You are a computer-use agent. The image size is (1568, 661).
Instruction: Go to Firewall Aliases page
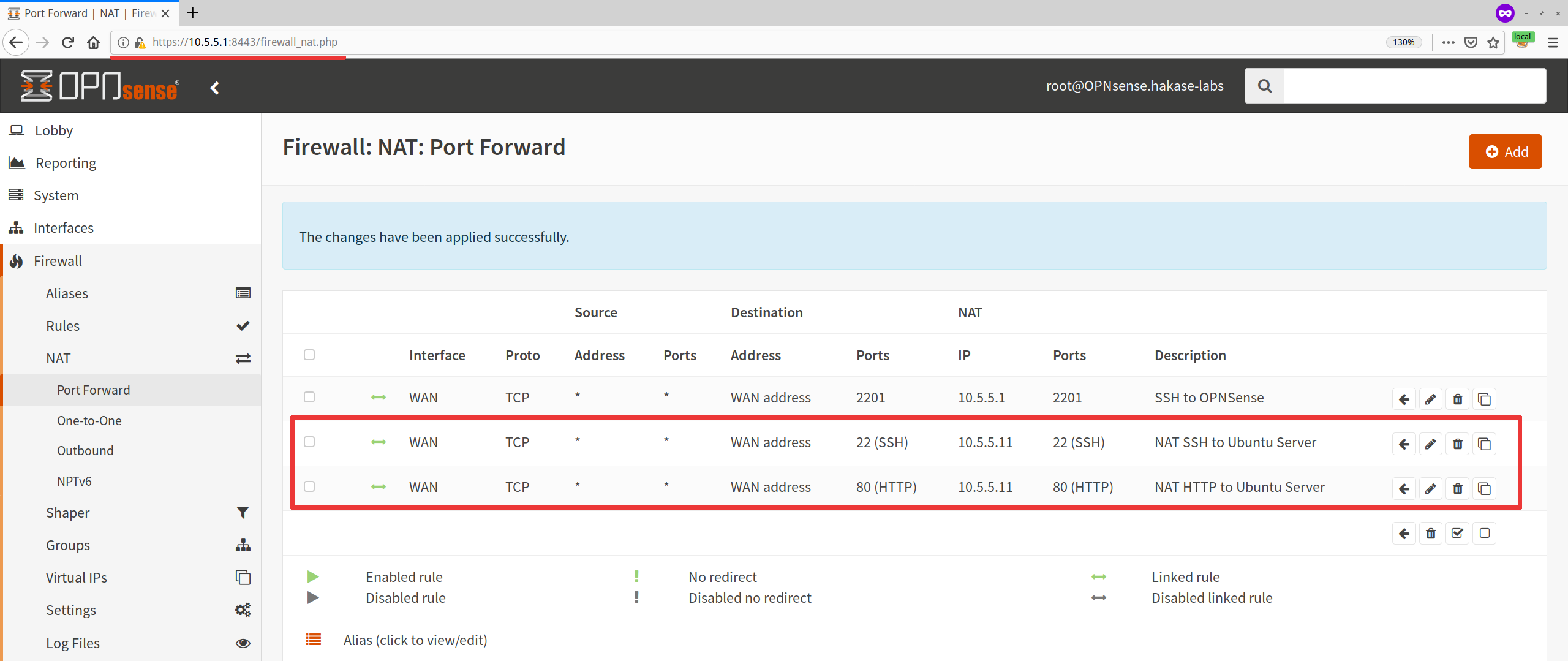click(67, 293)
